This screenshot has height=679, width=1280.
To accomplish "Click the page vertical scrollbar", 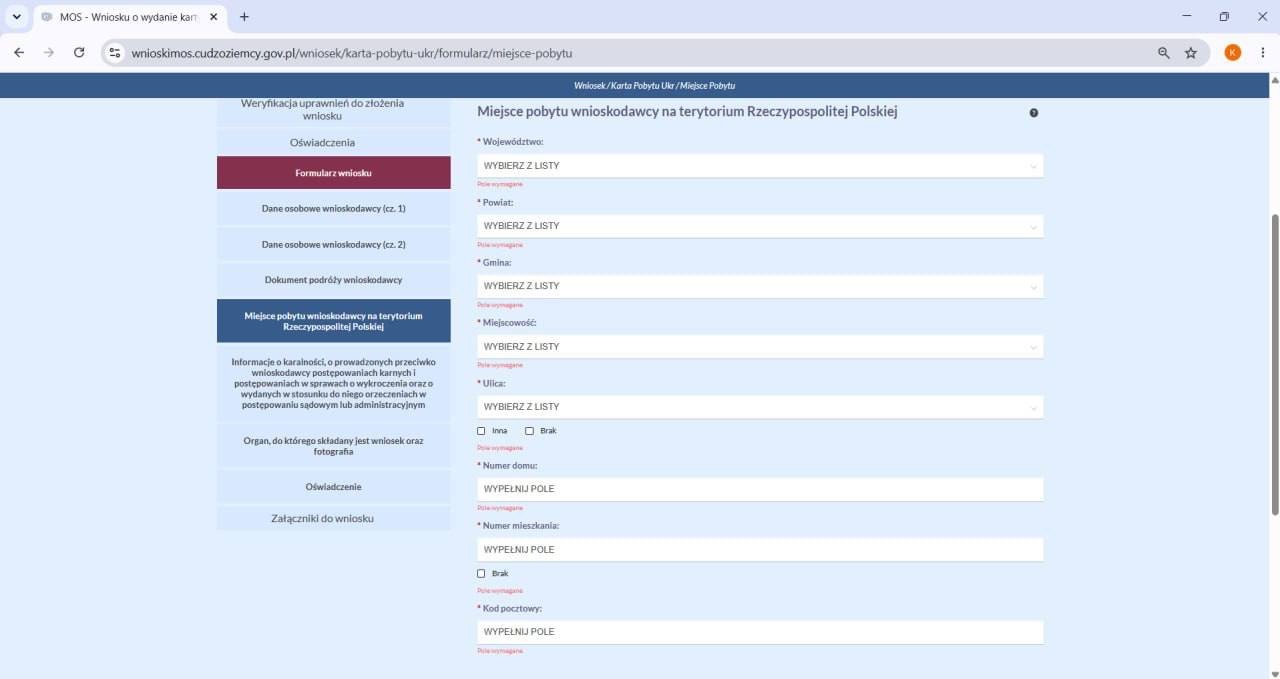I will (x=1274, y=365).
